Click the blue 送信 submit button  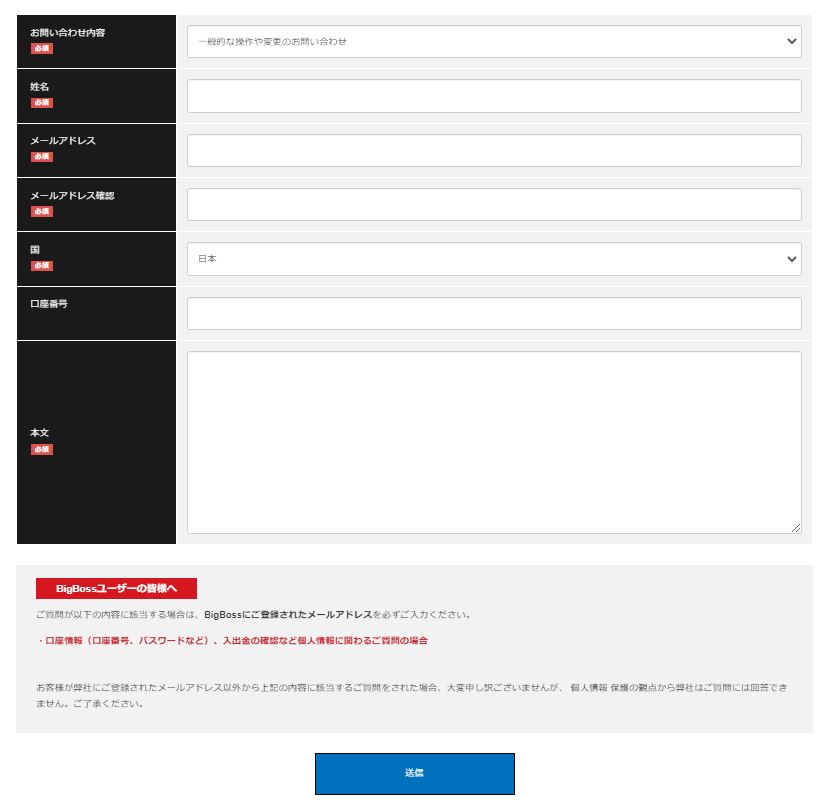tap(416, 772)
